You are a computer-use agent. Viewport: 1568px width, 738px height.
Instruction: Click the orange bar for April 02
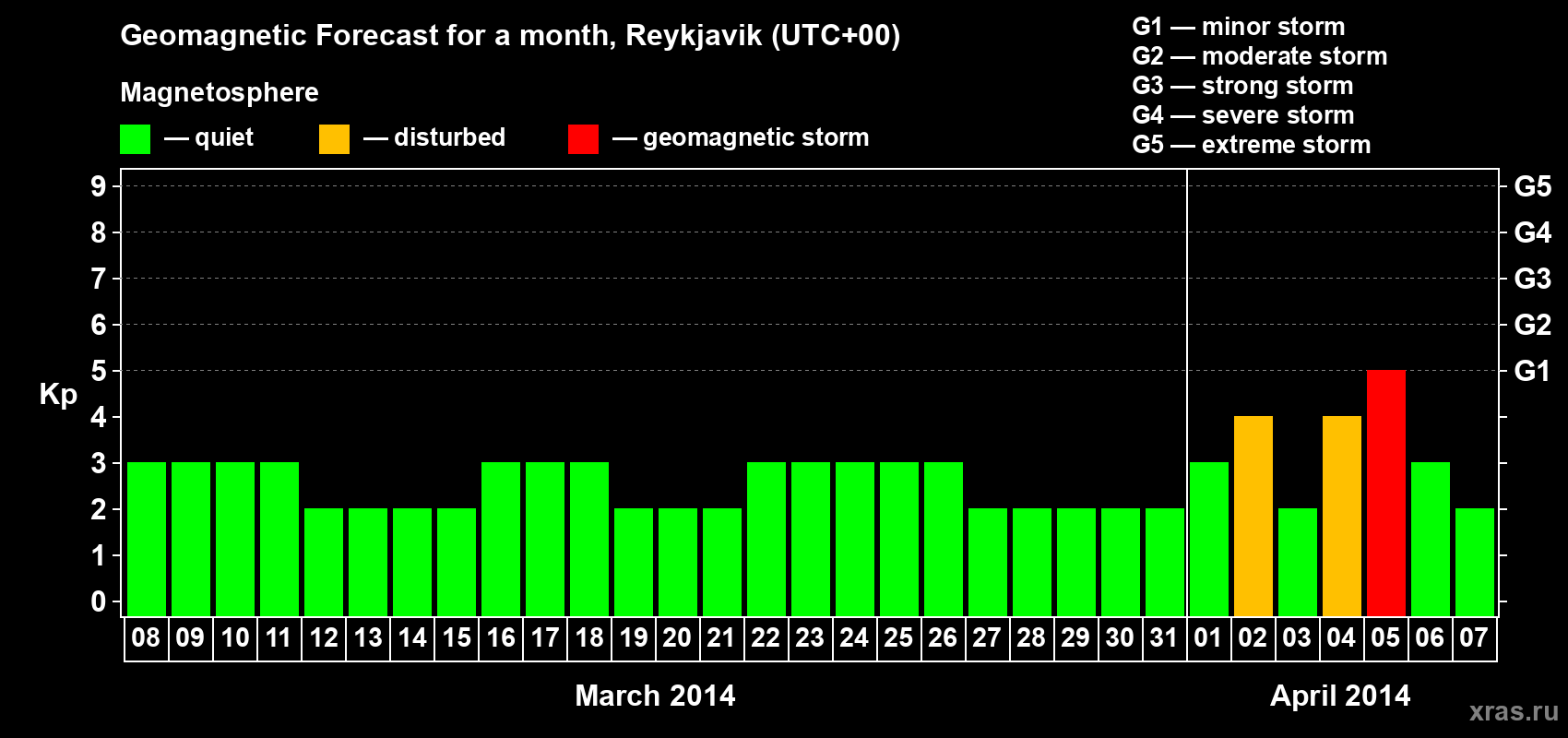[x=1253, y=516]
